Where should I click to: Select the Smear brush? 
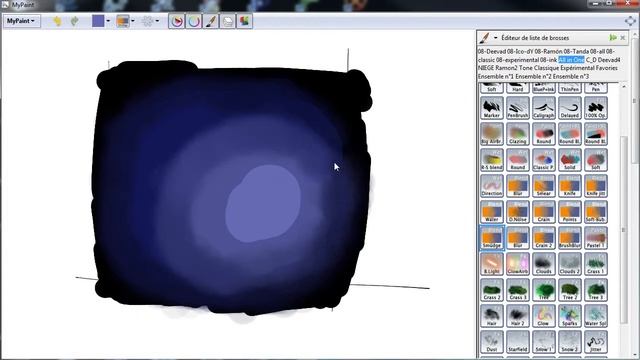[x=544, y=186]
